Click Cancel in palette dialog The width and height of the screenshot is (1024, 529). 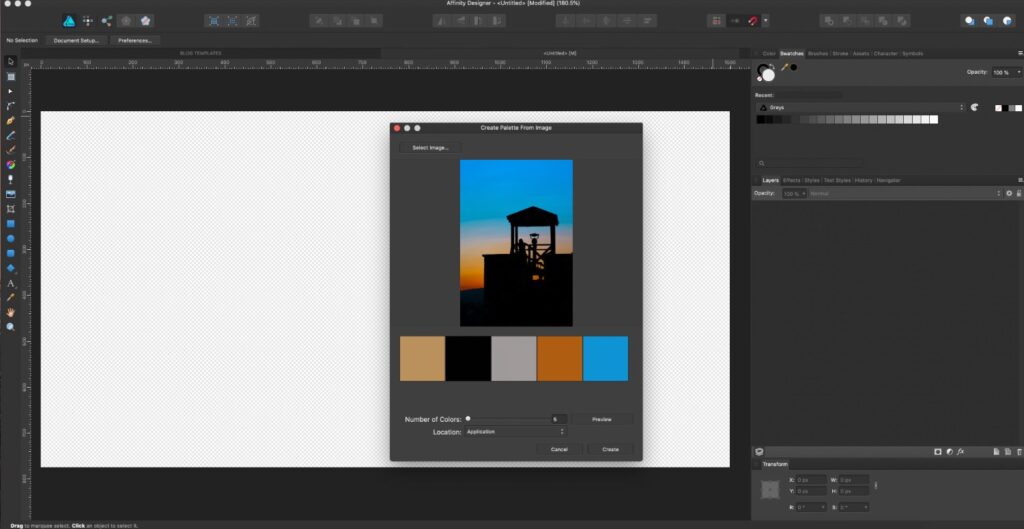pos(559,449)
